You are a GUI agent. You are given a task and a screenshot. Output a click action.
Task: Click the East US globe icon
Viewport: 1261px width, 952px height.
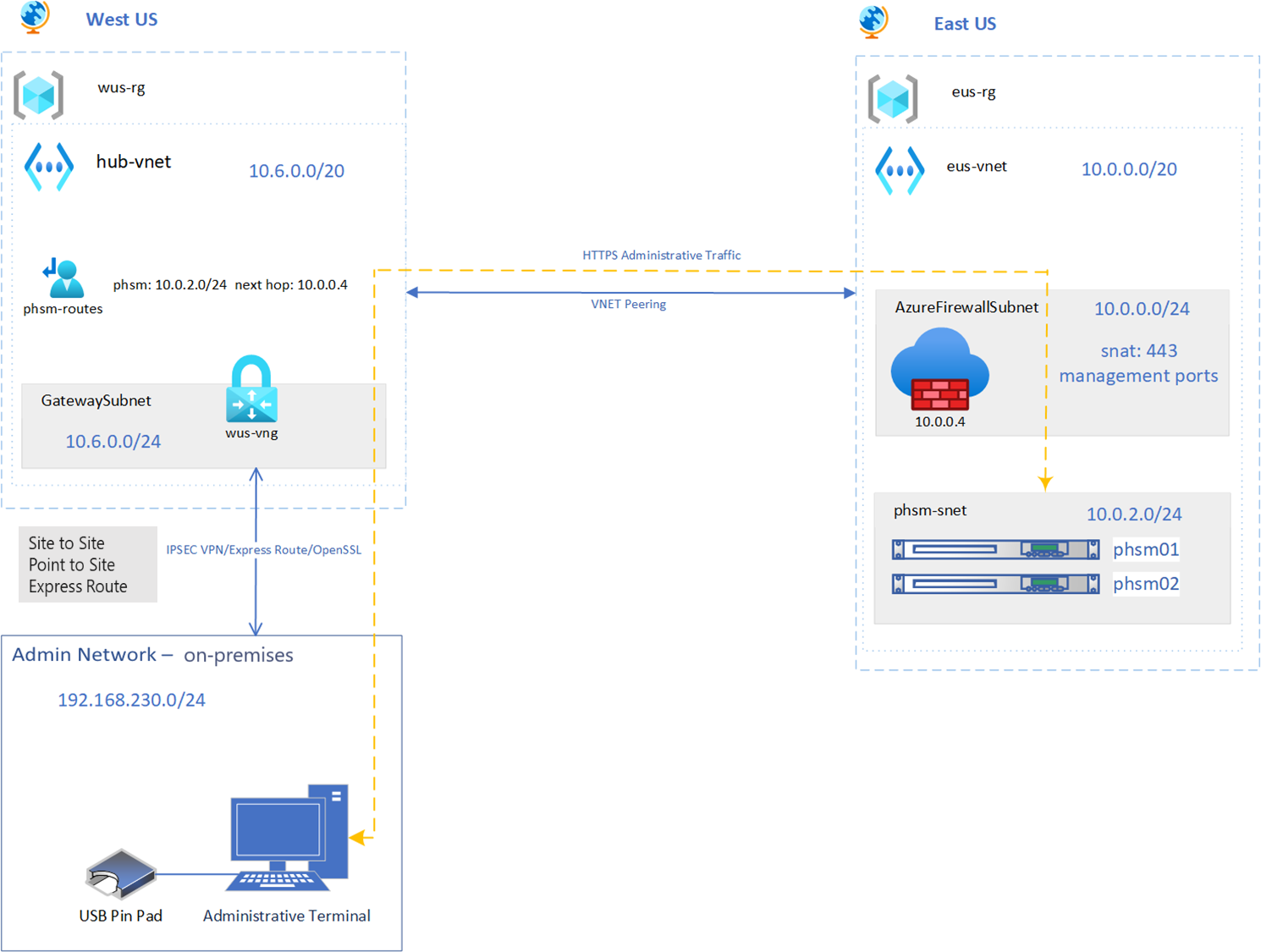(x=873, y=22)
